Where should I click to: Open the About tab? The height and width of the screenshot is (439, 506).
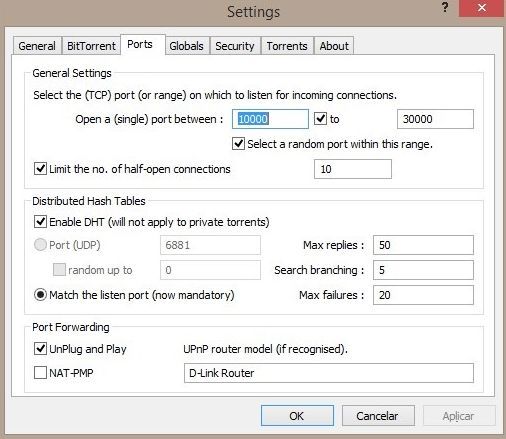pos(334,46)
